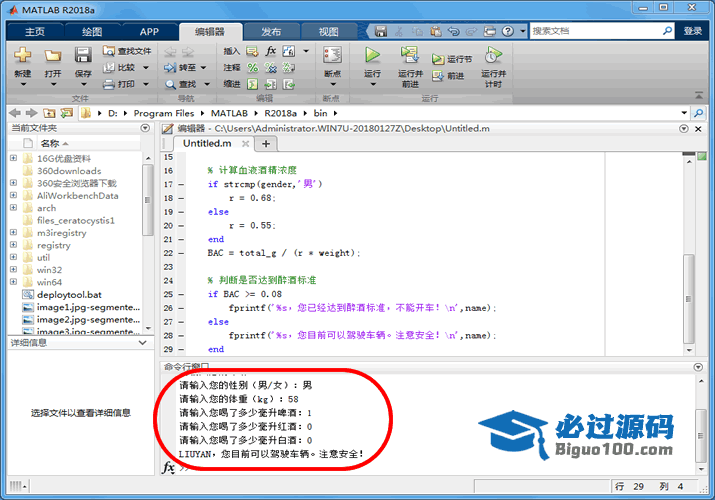The height and width of the screenshot is (500, 715).
Task: Click 运行节 (Run Section) button
Action: [452, 59]
